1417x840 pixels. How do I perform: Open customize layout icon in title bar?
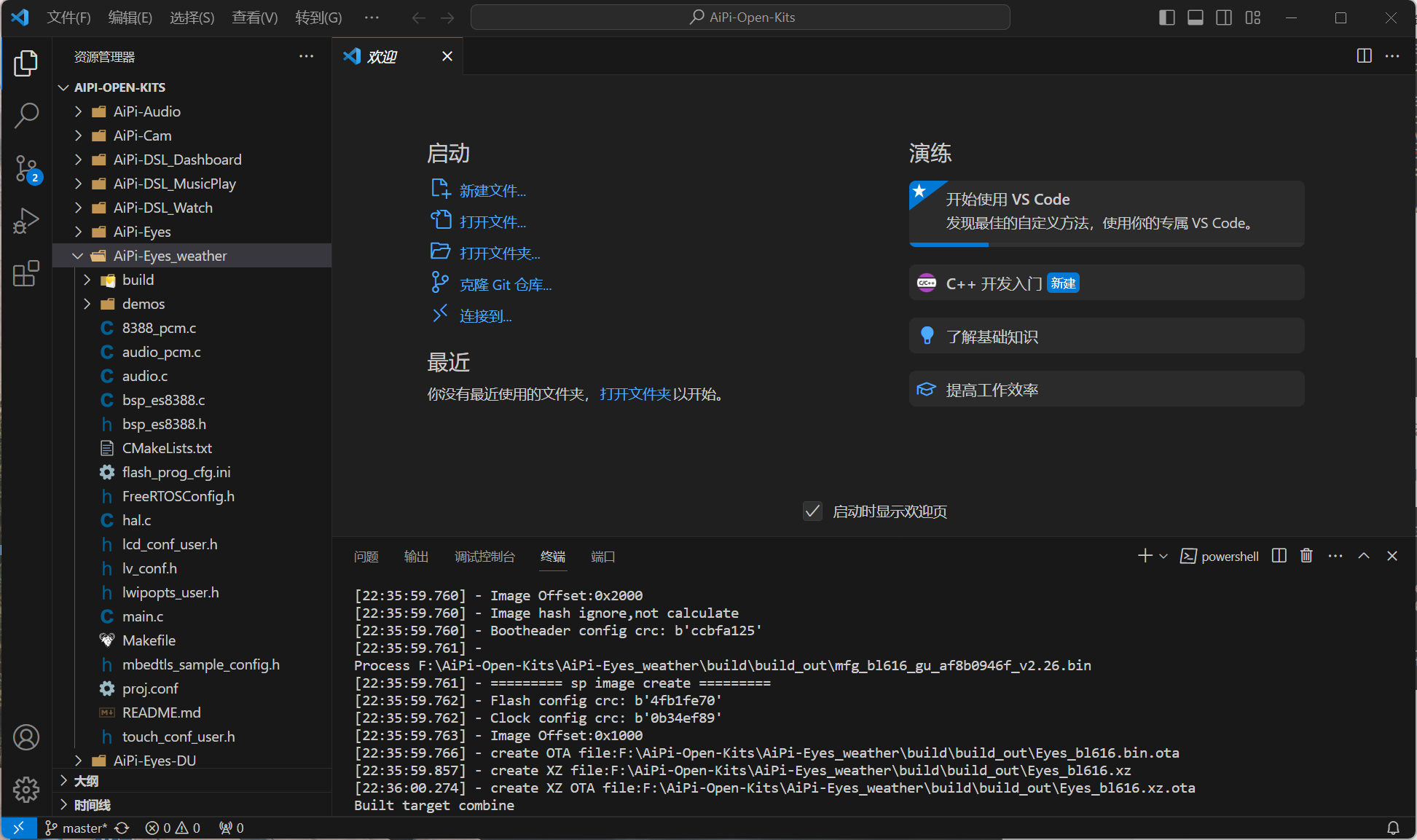[x=1253, y=17]
